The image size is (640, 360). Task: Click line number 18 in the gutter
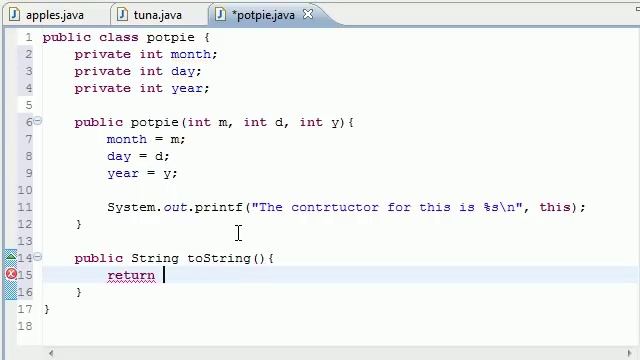pyautogui.click(x=24, y=326)
